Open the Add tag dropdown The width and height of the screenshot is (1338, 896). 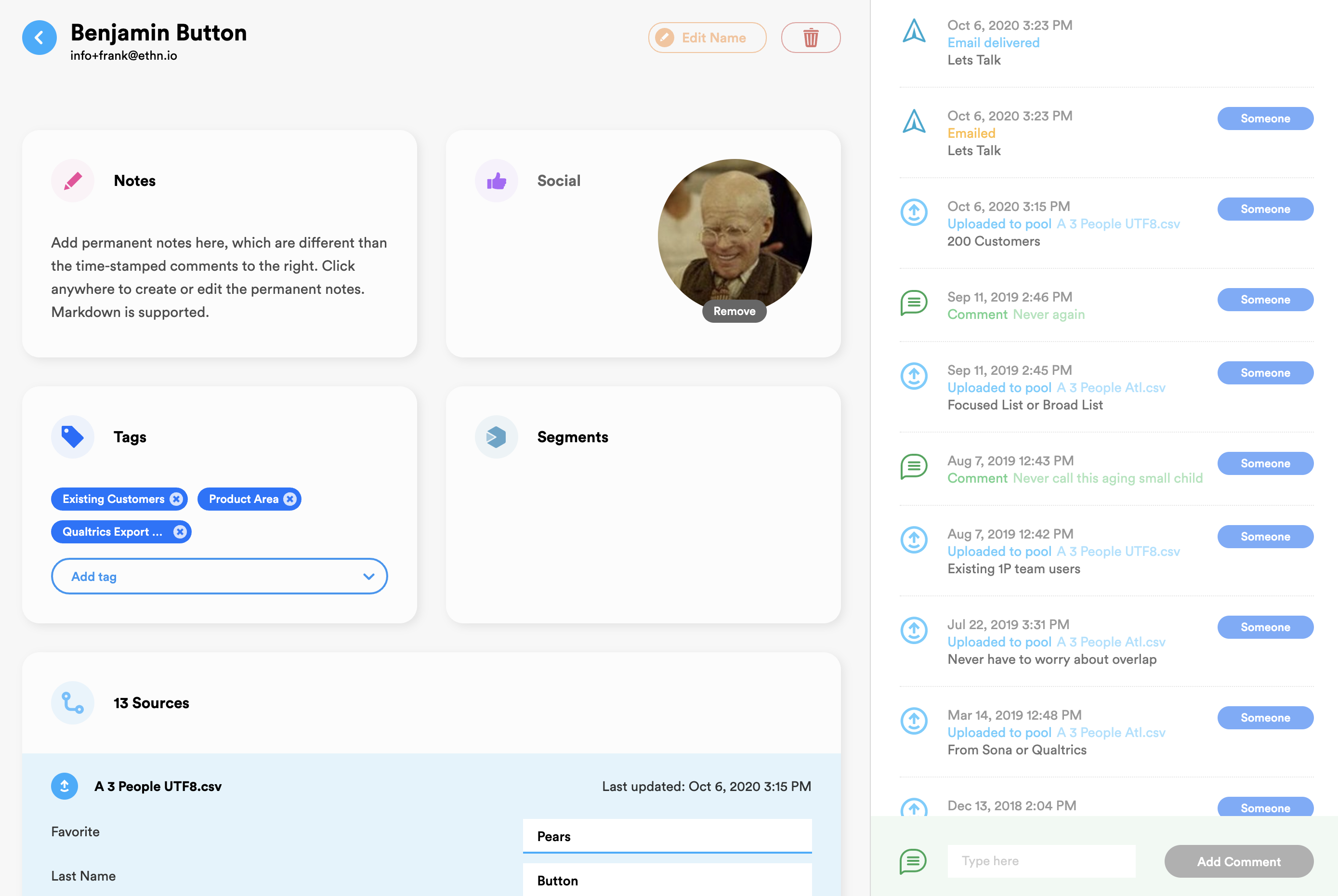tap(219, 577)
